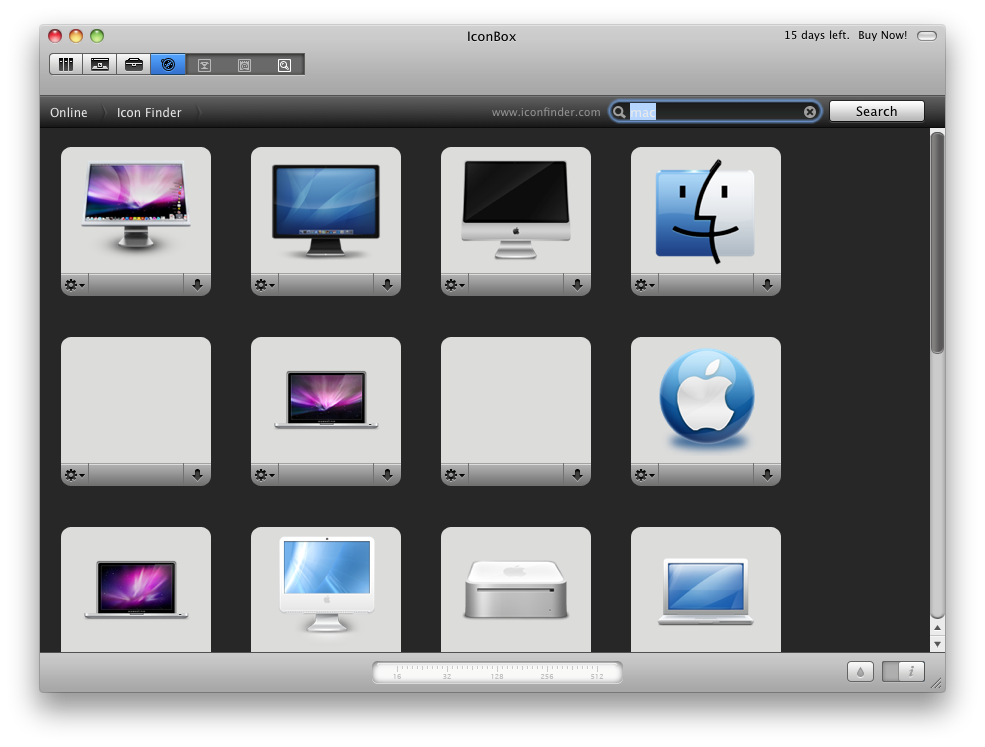Select black monitor with blue wallpaper
Image resolution: width=985 pixels, height=747 pixels.
325,210
